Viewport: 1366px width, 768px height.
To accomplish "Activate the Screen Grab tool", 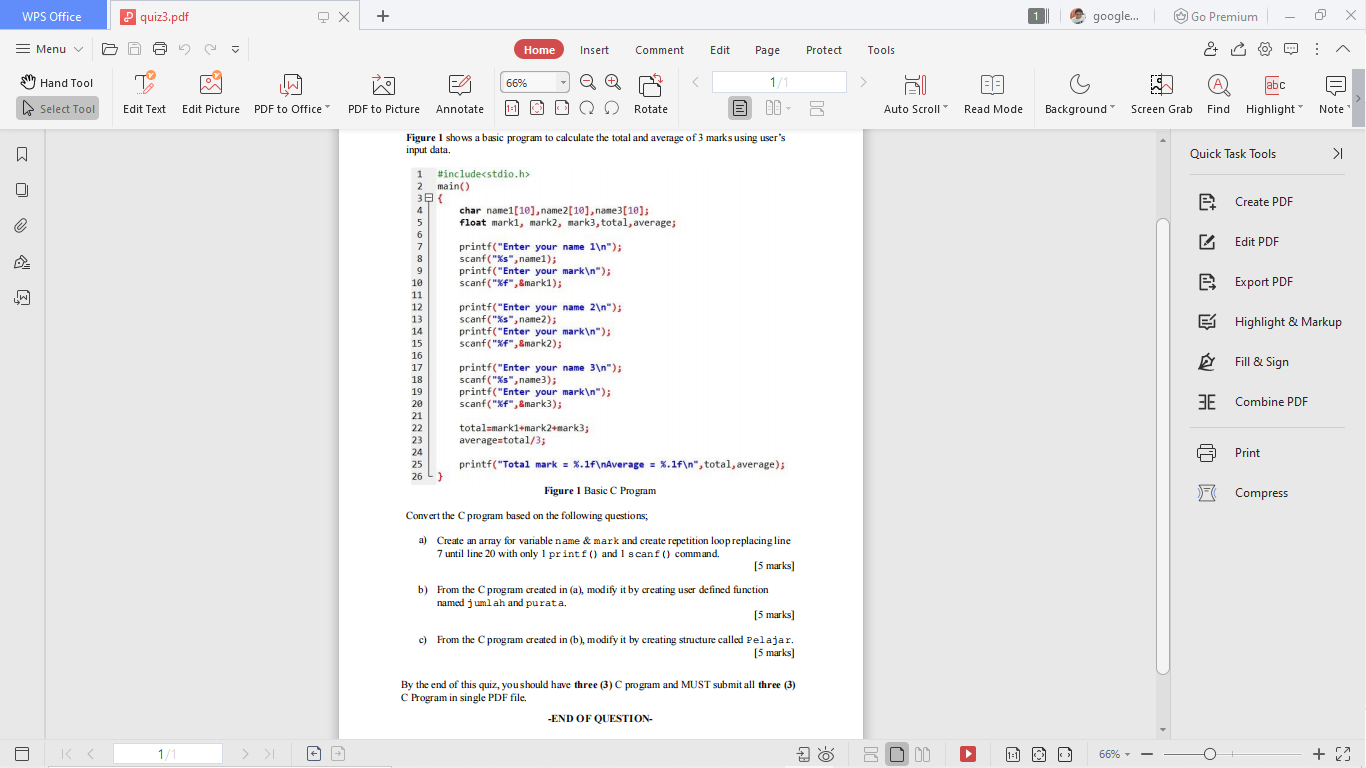I will (1161, 95).
